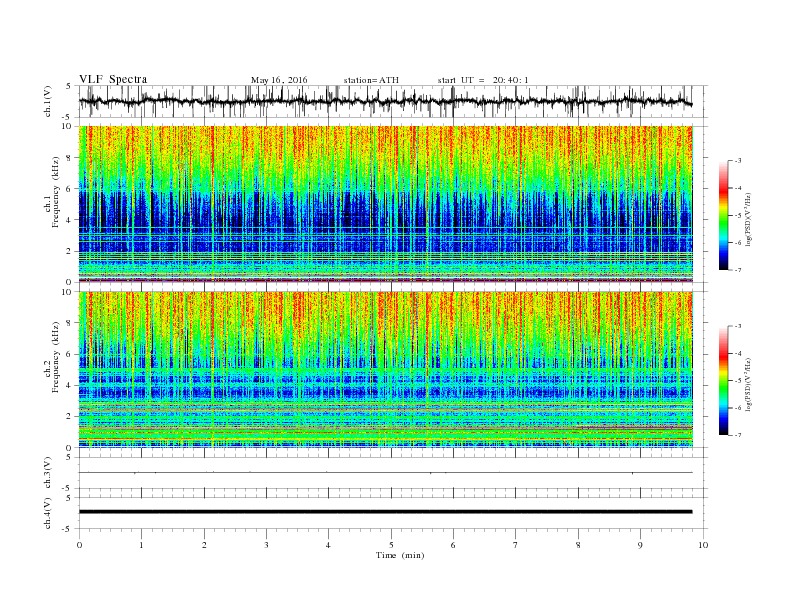Screen dimensions: 792x612
Task: Click the ch.2 VLF spectrogram panel
Action: point(386,369)
